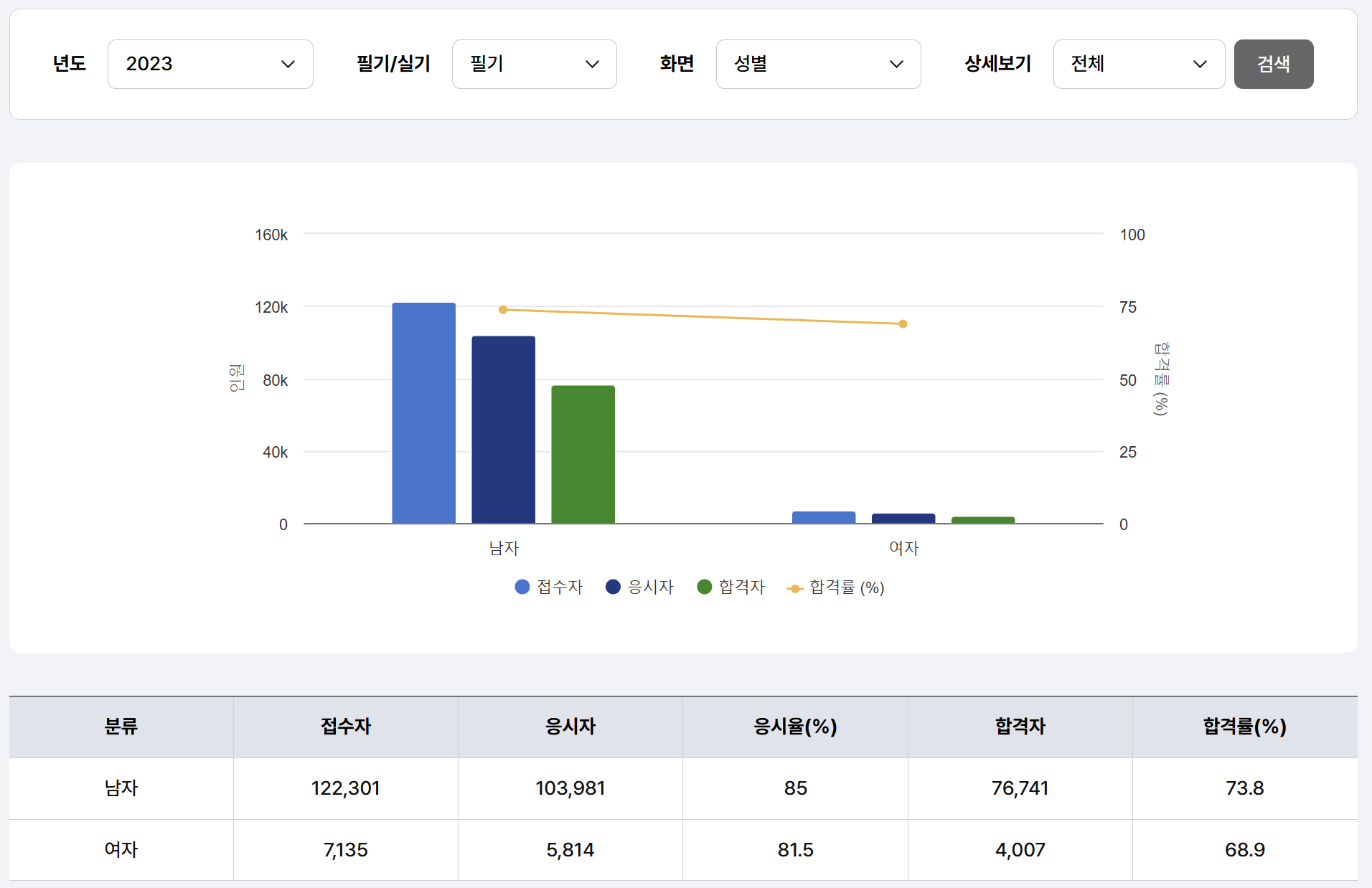Click the 68.9 table cell
This screenshot has width=1372, height=888.
[x=1245, y=850]
